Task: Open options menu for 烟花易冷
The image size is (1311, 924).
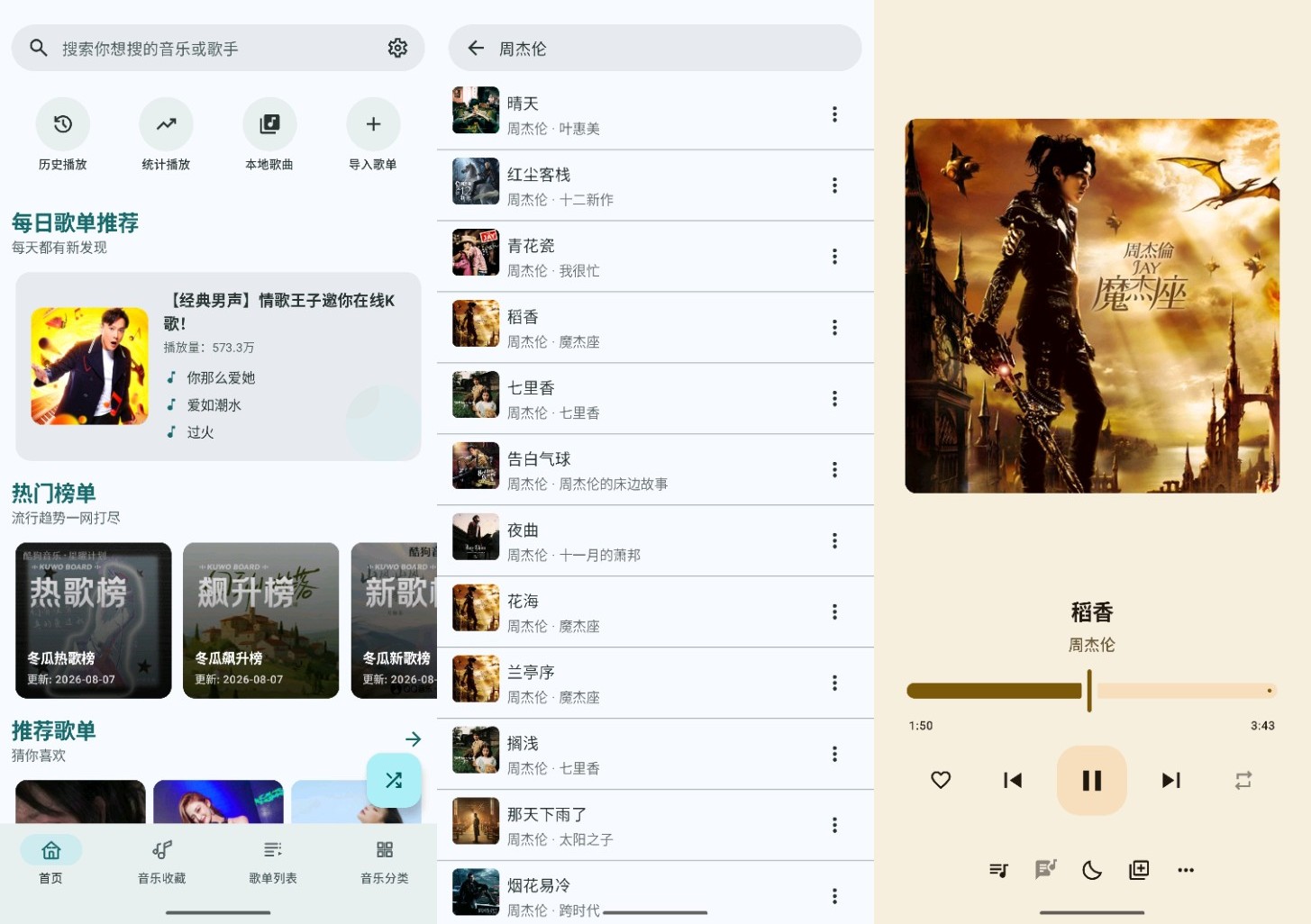Action: [834, 896]
